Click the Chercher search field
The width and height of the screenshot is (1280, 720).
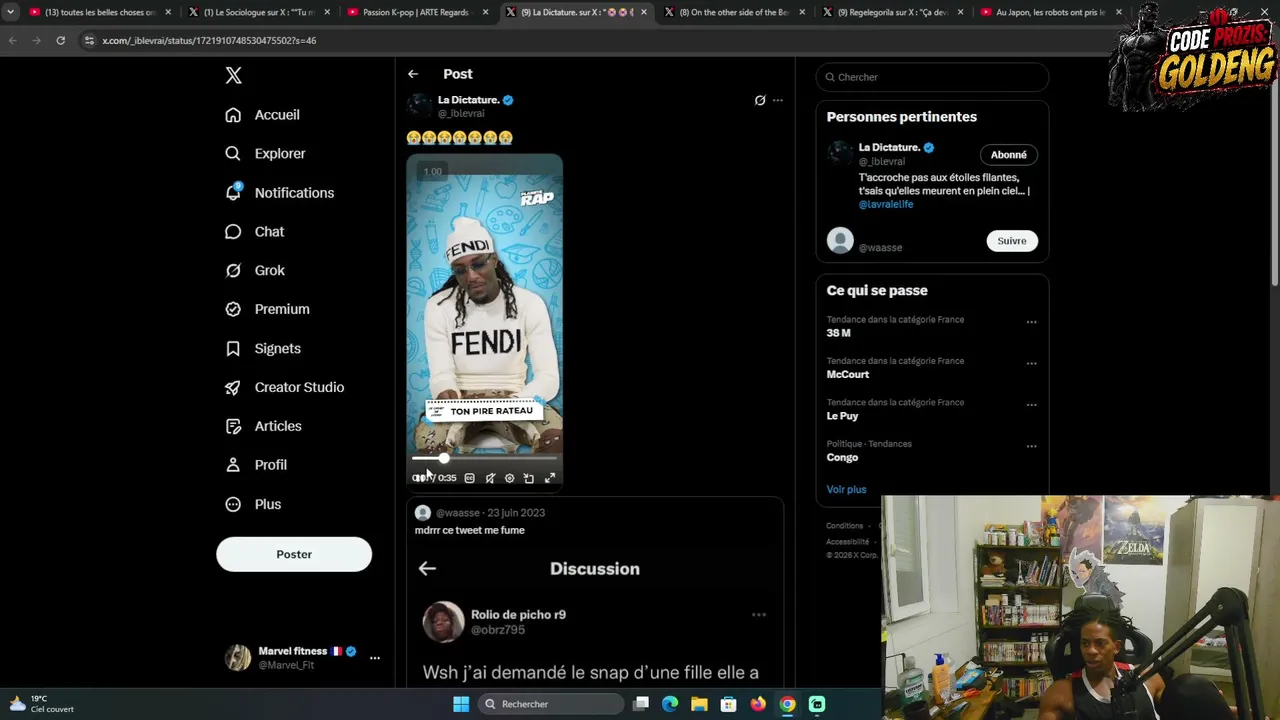932,77
